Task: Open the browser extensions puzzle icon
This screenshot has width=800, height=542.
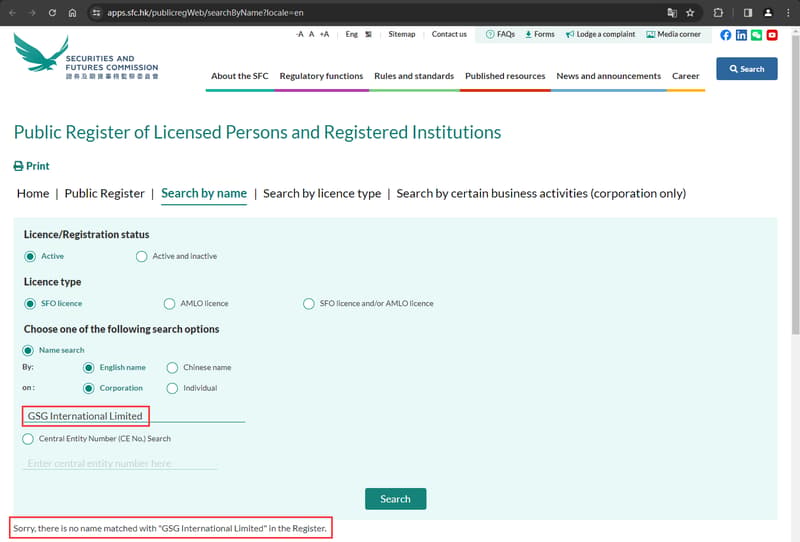Action: tap(718, 13)
